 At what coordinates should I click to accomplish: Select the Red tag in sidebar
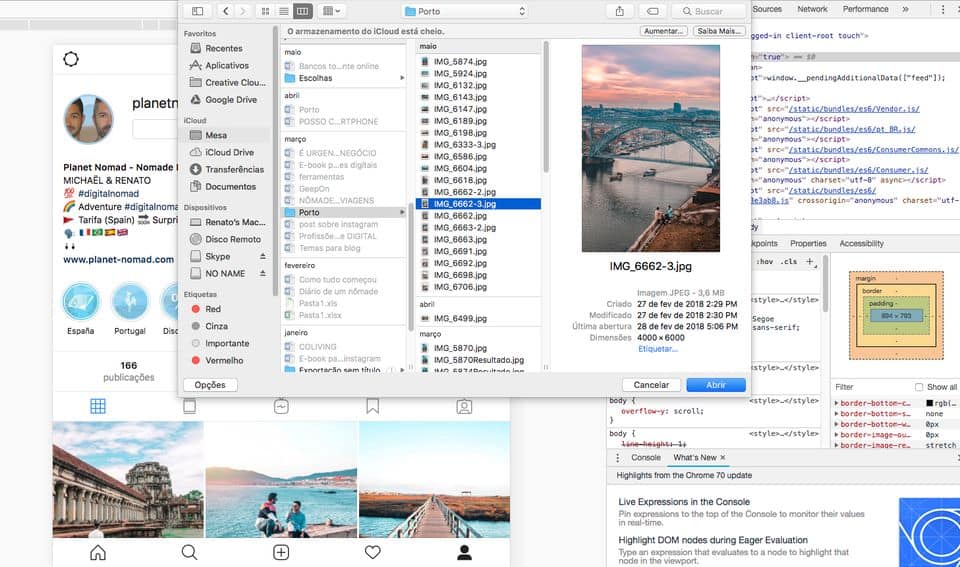click(x=212, y=309)
